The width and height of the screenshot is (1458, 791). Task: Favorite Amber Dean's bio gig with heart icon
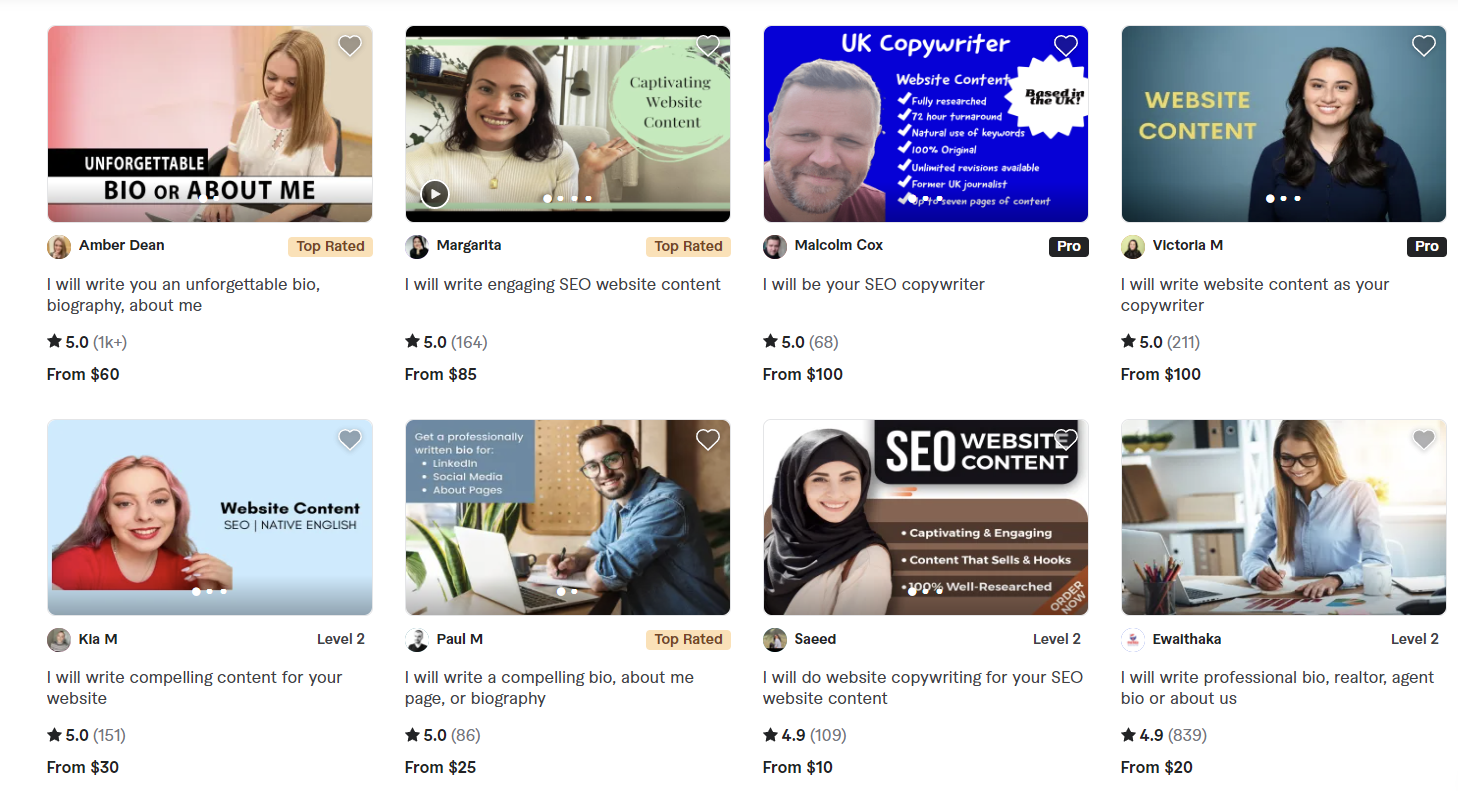(349, 46)
